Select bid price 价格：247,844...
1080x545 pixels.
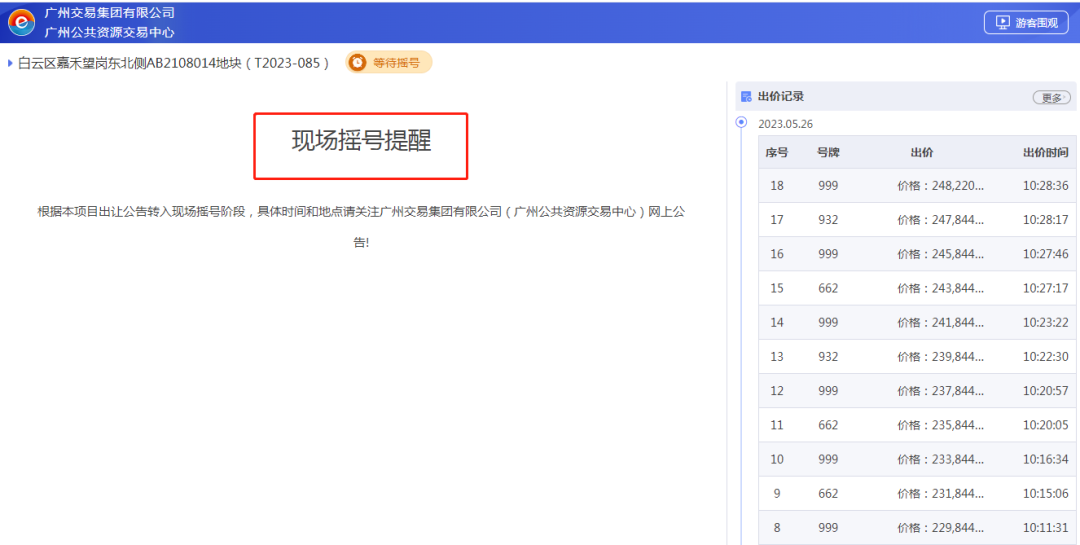940,220
